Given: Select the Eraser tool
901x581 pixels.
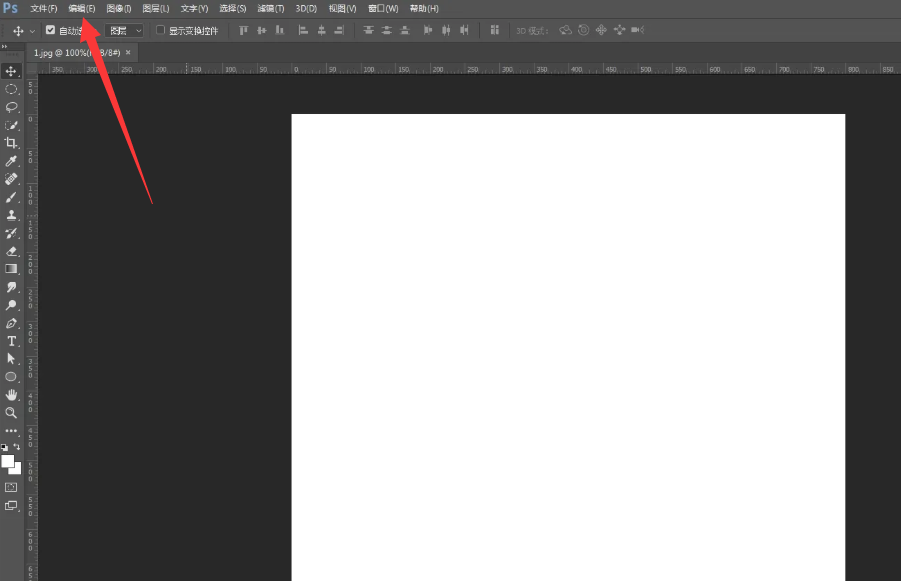Looking at the screenshot, I should tap(12, 251).
